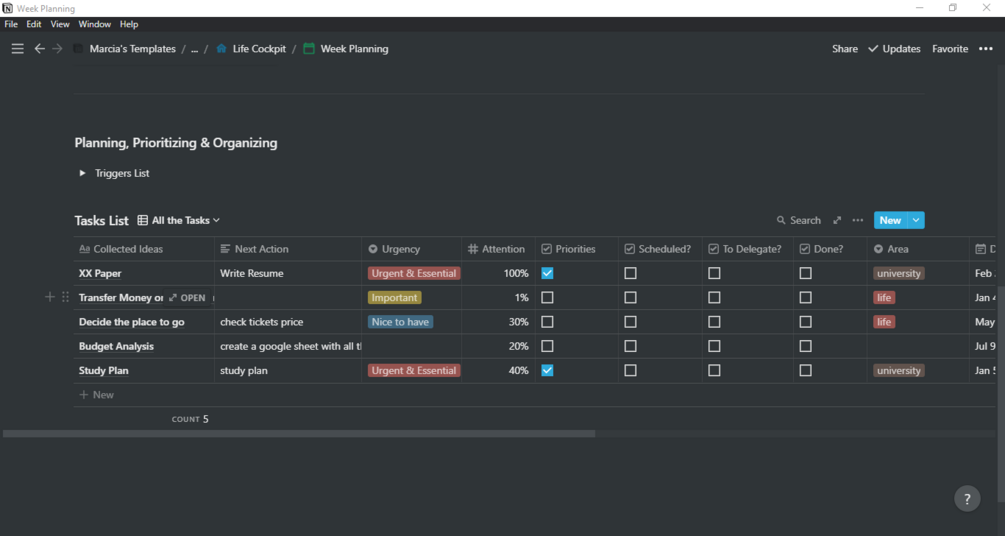This screenshot has width=1005, height=536.
Task: Open Tasks List as full page icon
Action: coord(837,220)
